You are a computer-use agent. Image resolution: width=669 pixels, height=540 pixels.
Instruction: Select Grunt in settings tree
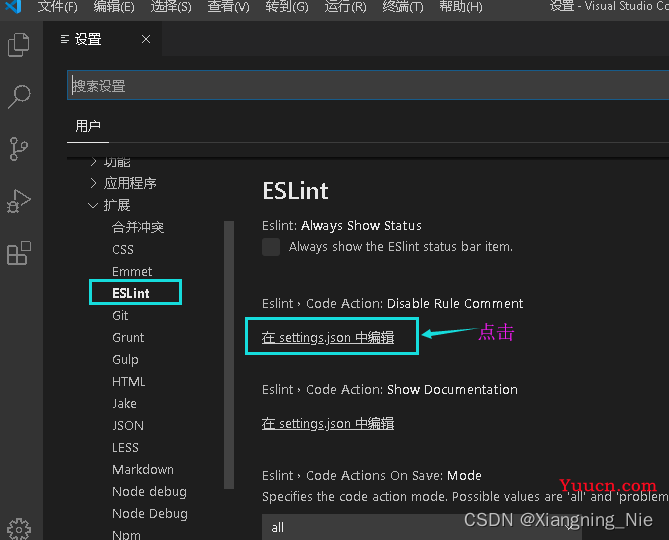pos(128,337)
